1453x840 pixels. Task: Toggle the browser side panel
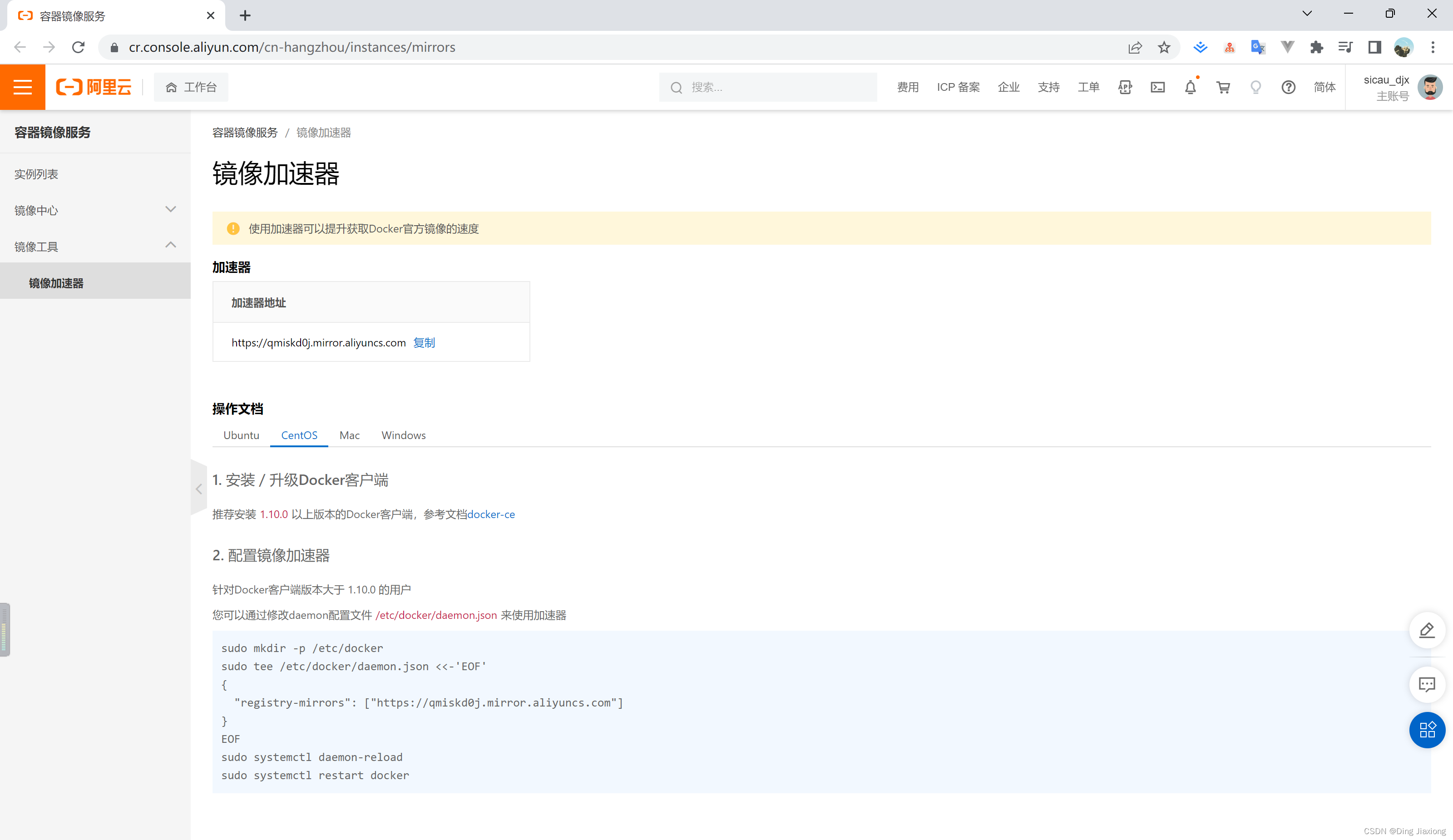tap(1374, 47)
